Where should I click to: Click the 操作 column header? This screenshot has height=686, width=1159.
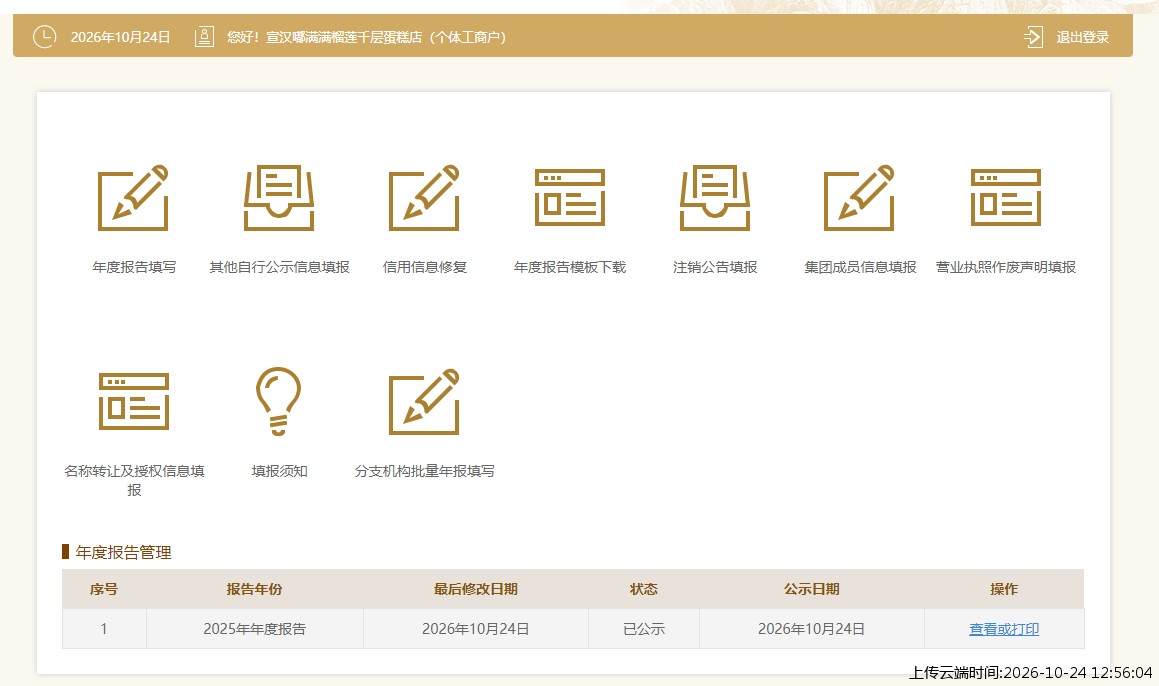click(1004, 589)
